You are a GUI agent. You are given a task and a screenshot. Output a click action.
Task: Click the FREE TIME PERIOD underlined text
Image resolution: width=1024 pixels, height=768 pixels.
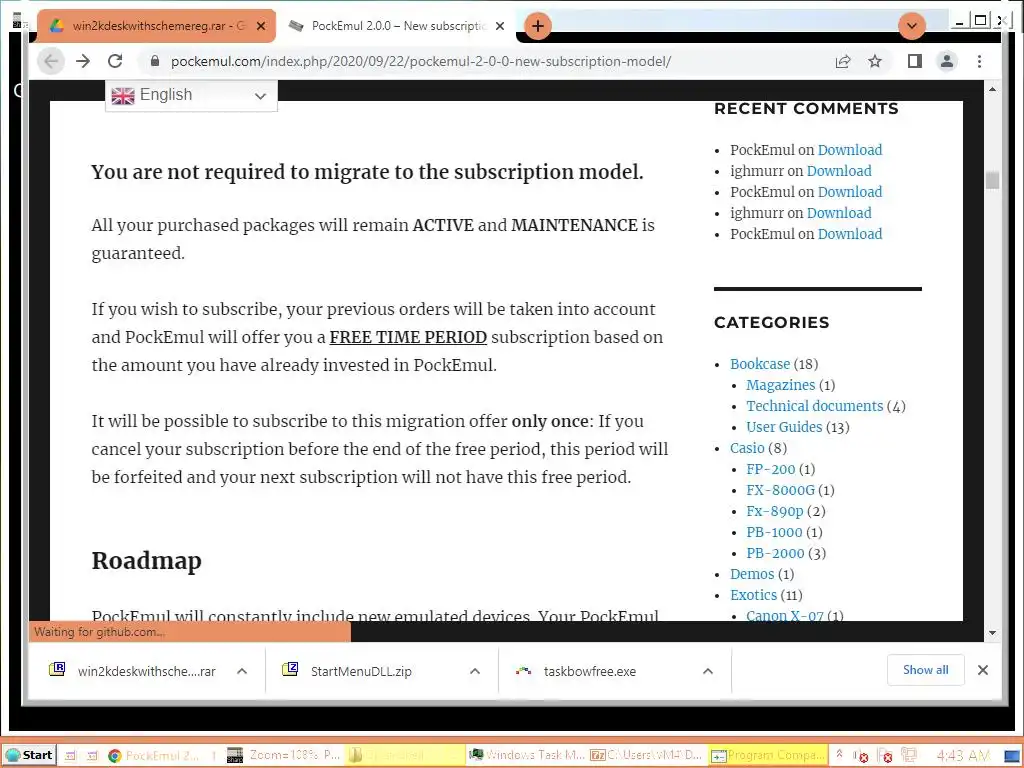[x=408, y=337]
